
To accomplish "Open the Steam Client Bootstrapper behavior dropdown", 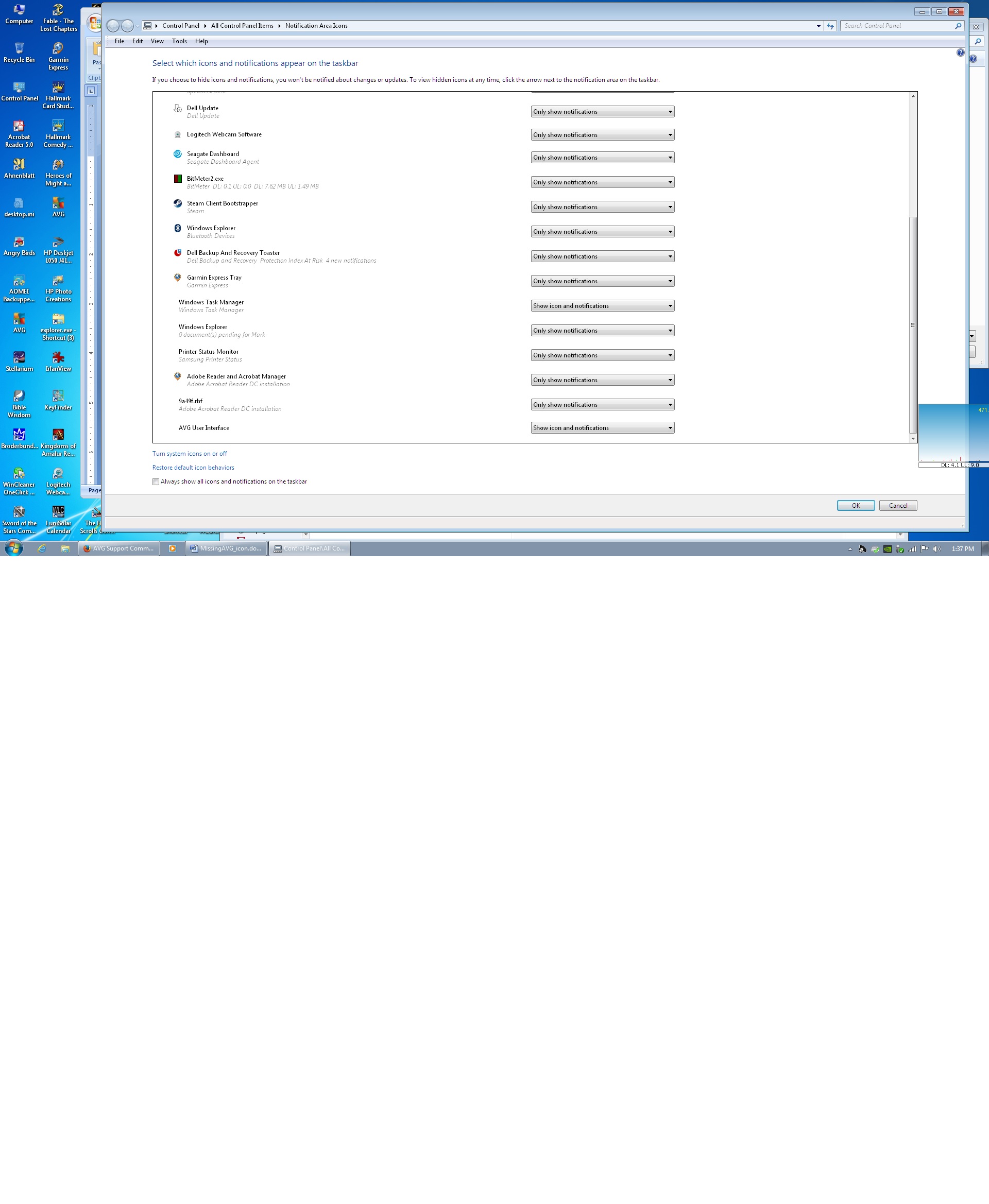I will (x=602, y=207).
